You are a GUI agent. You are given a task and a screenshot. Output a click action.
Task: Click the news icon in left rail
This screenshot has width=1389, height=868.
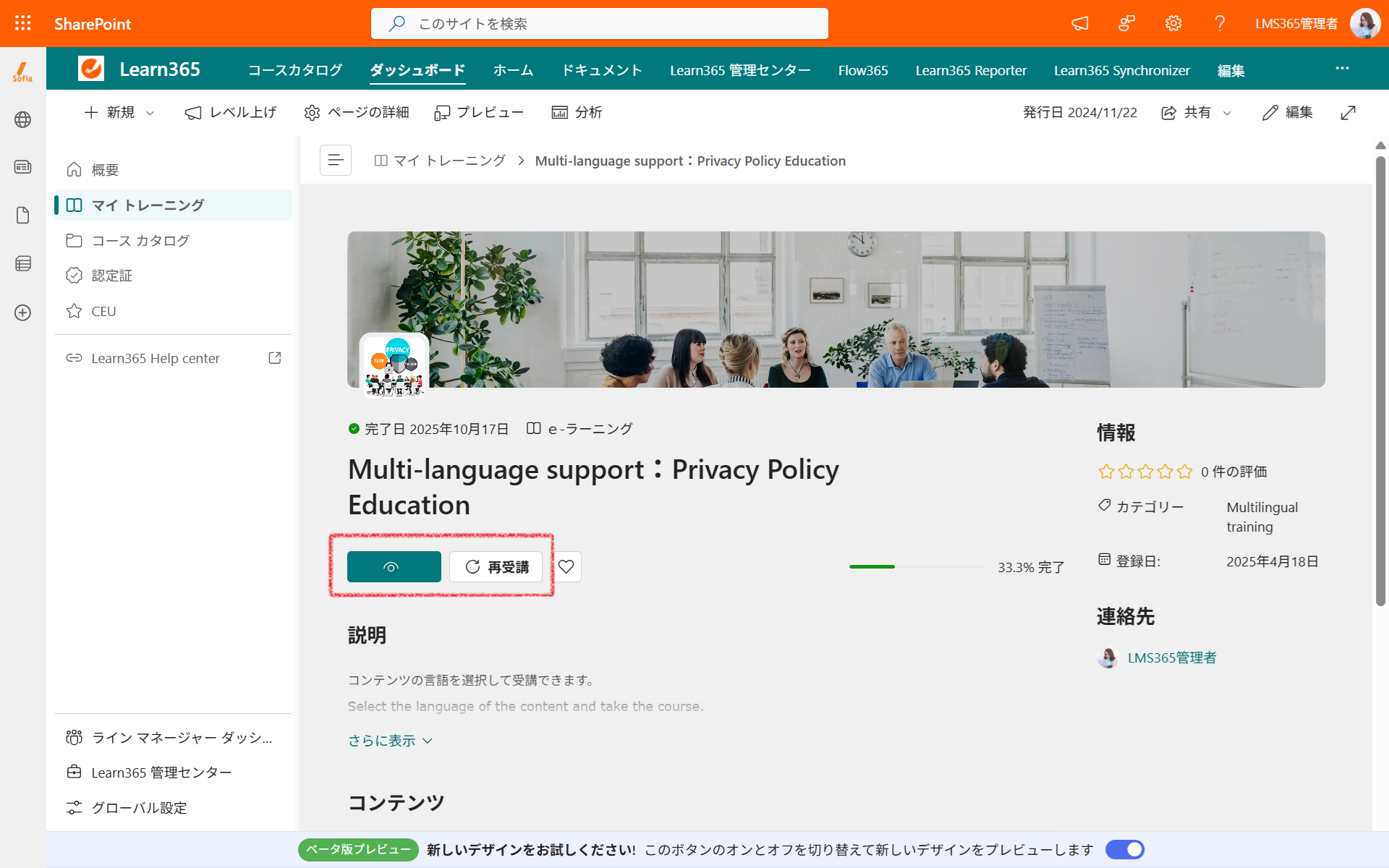[x=22, y=167]
